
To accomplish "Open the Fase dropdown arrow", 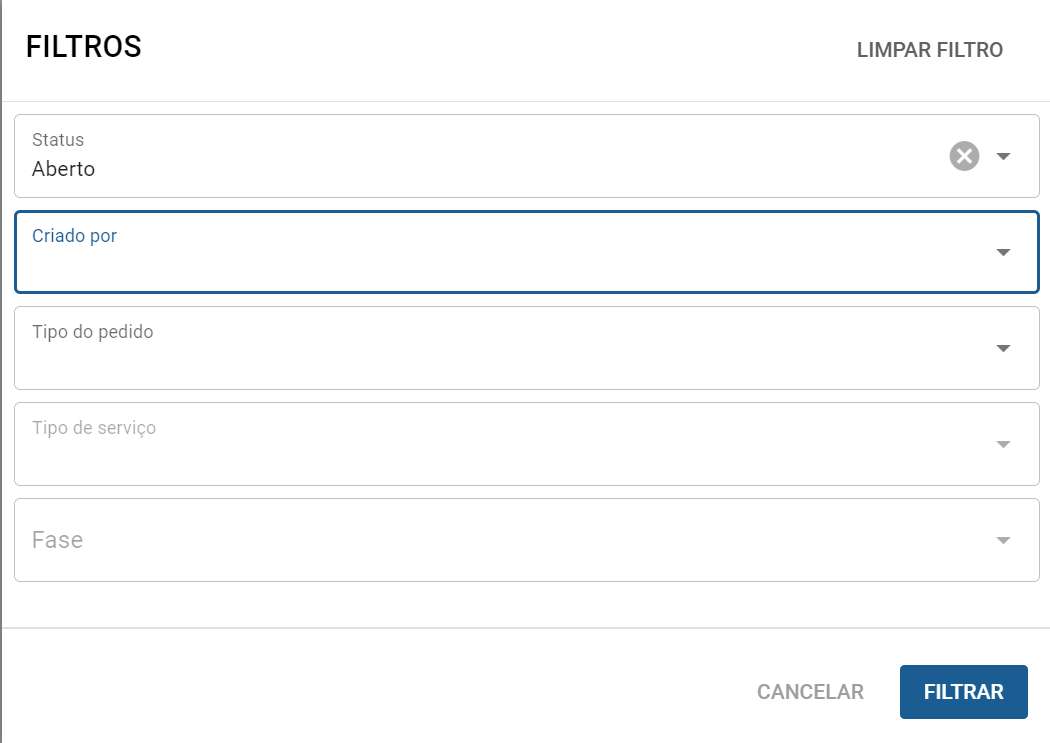I will pos(1002,540).
